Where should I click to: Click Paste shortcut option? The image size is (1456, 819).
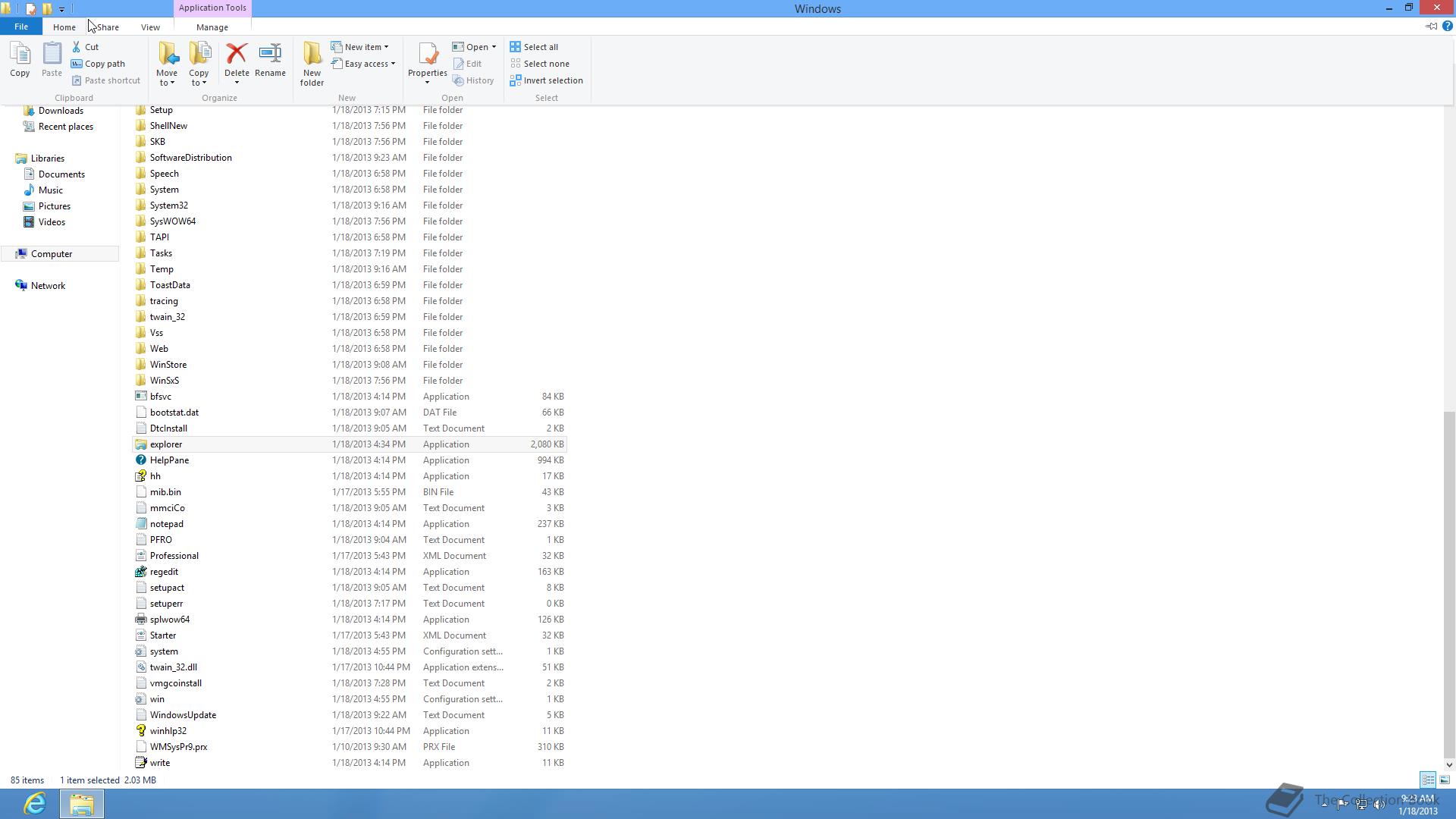[105, 80]
